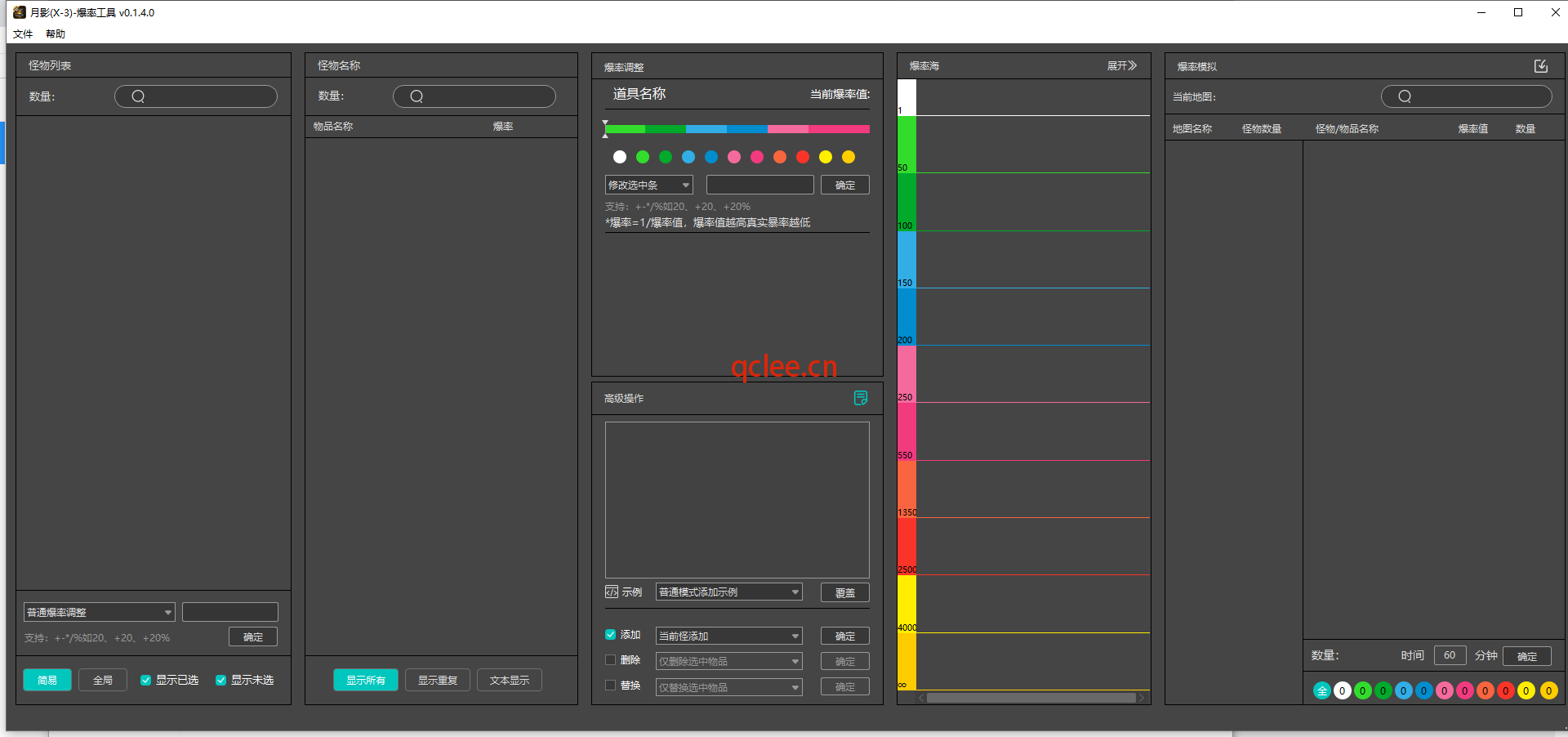Click the search icon beside 当前地图
1568x737 pixels.
(1405, 96)
